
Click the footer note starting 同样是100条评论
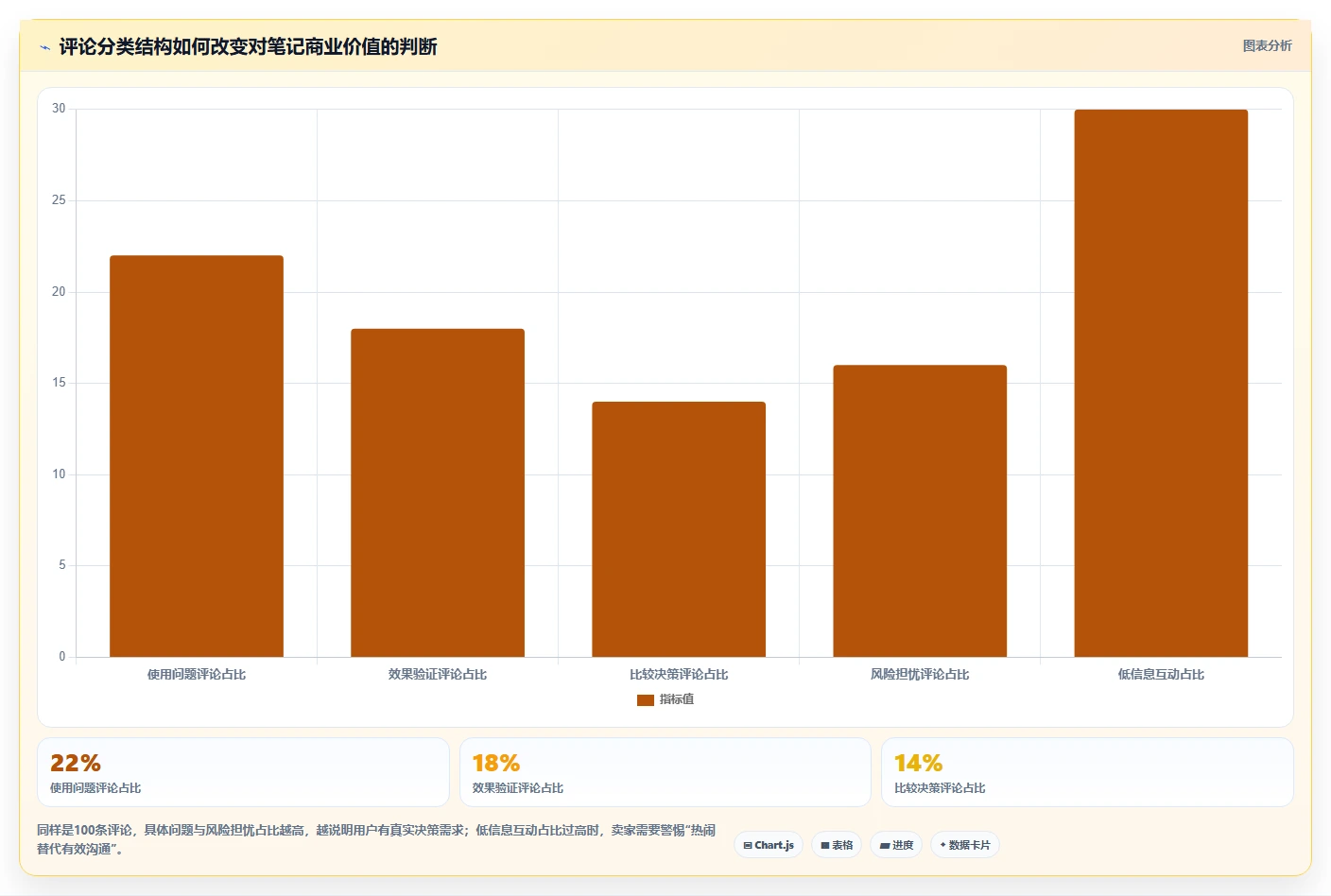pyautogui.click(x=376, y=839)
